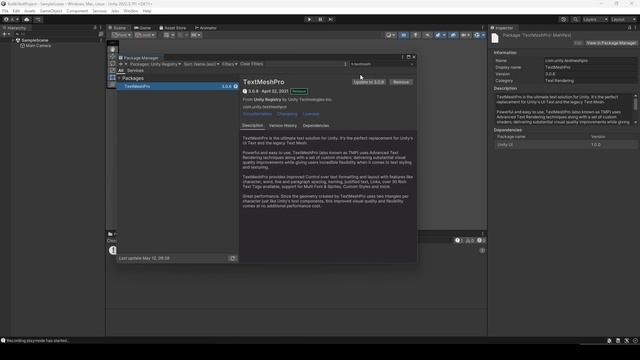The width and height of the screenshot is (640, 360).
Task: Open the Edit menu
Action: (x=16, y=11)
